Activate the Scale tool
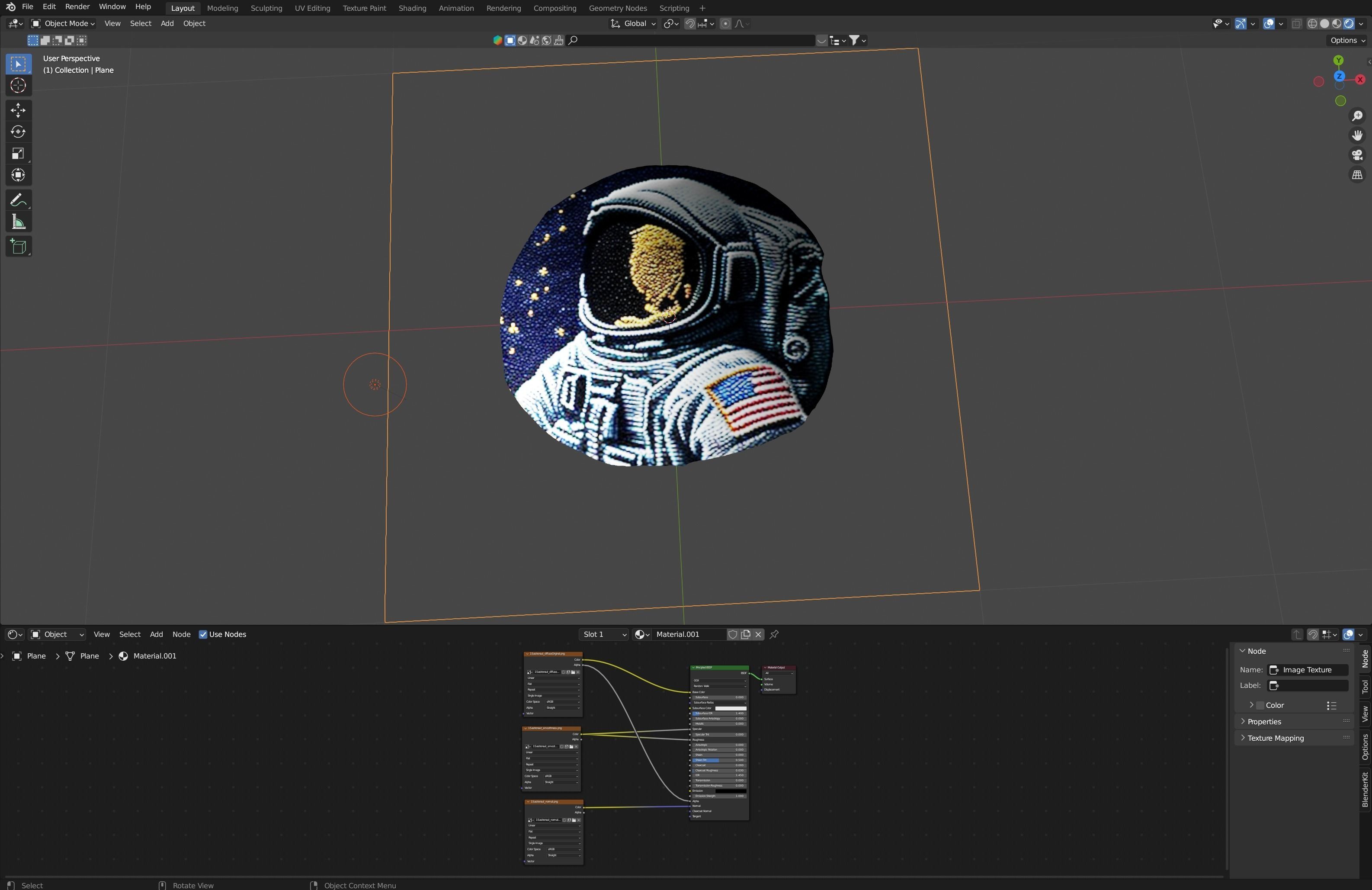The width and height of the screenshot is (1372, 890). point(18,154)
